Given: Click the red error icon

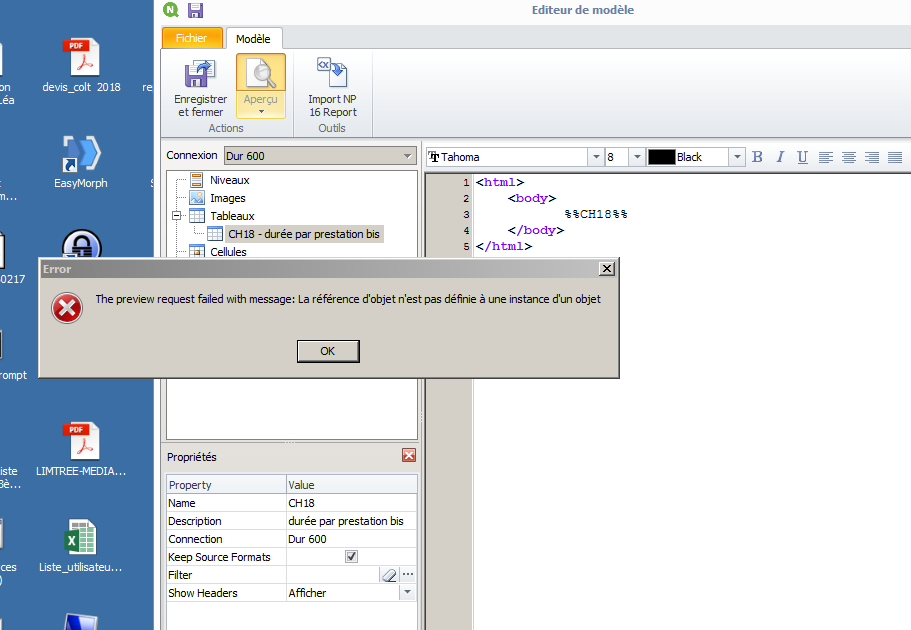Looking at the screenshot, I should [67, 308].
